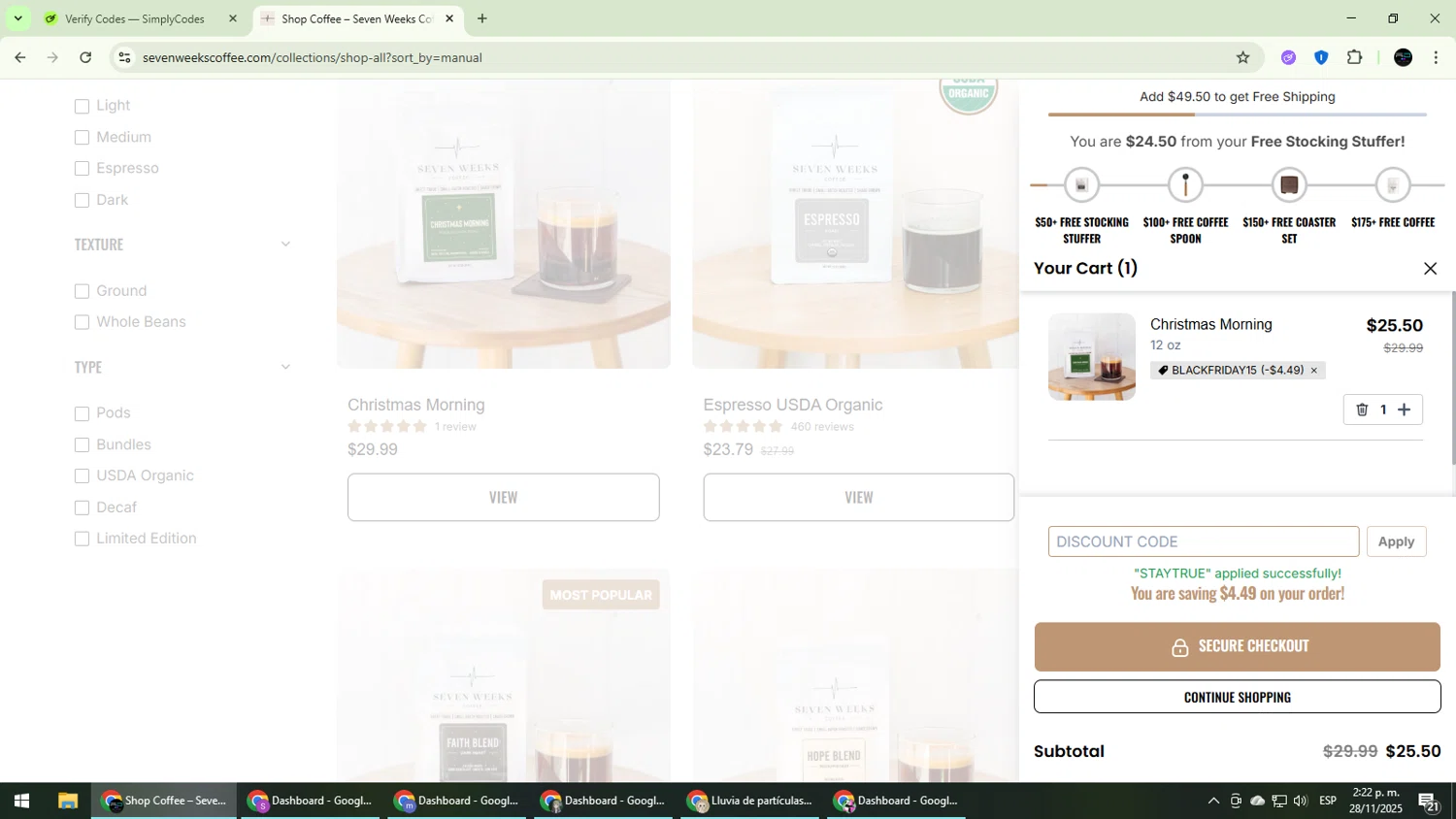1456x819 pixels.
Task: Click the $50+ free stocking stuffer milestone icon
Action: coord(1081,184)
